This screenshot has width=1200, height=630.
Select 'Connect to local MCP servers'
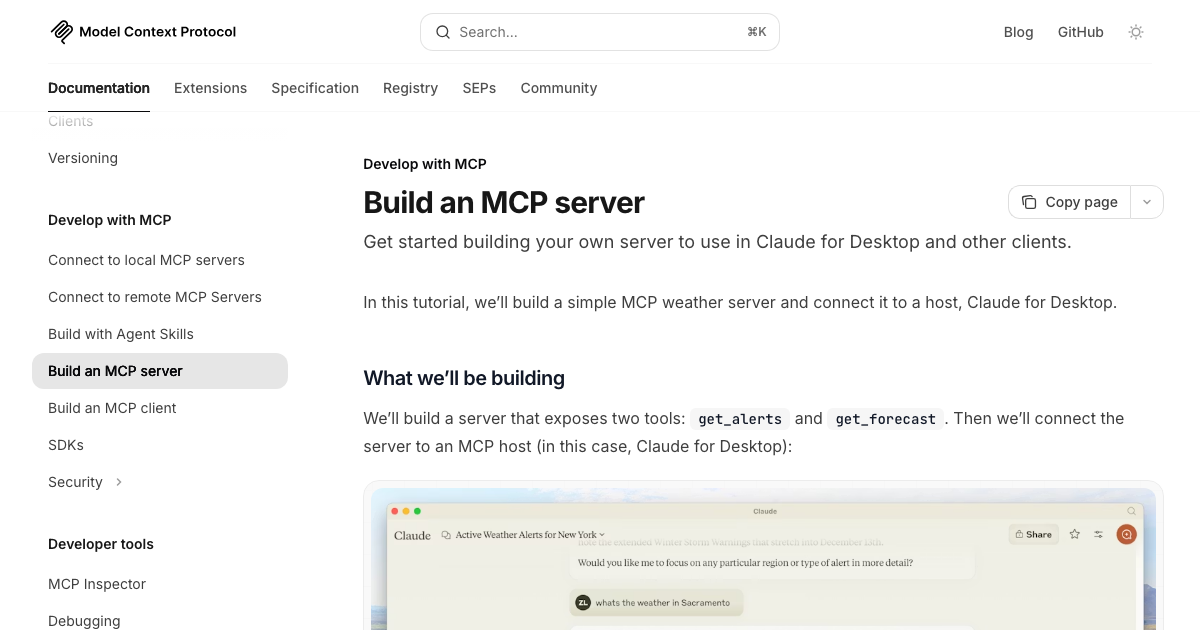146,260
